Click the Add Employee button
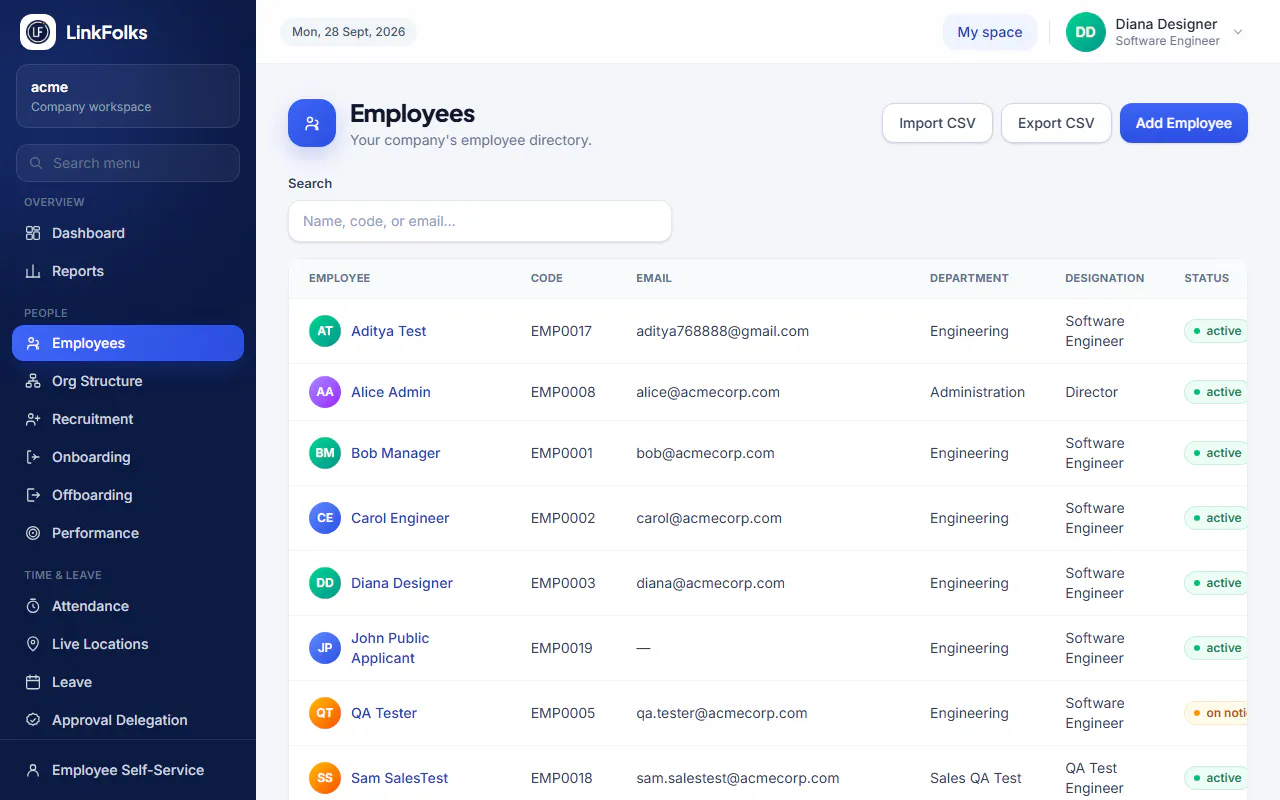This screenshot has height=800, width=1280. [1184, 123]
